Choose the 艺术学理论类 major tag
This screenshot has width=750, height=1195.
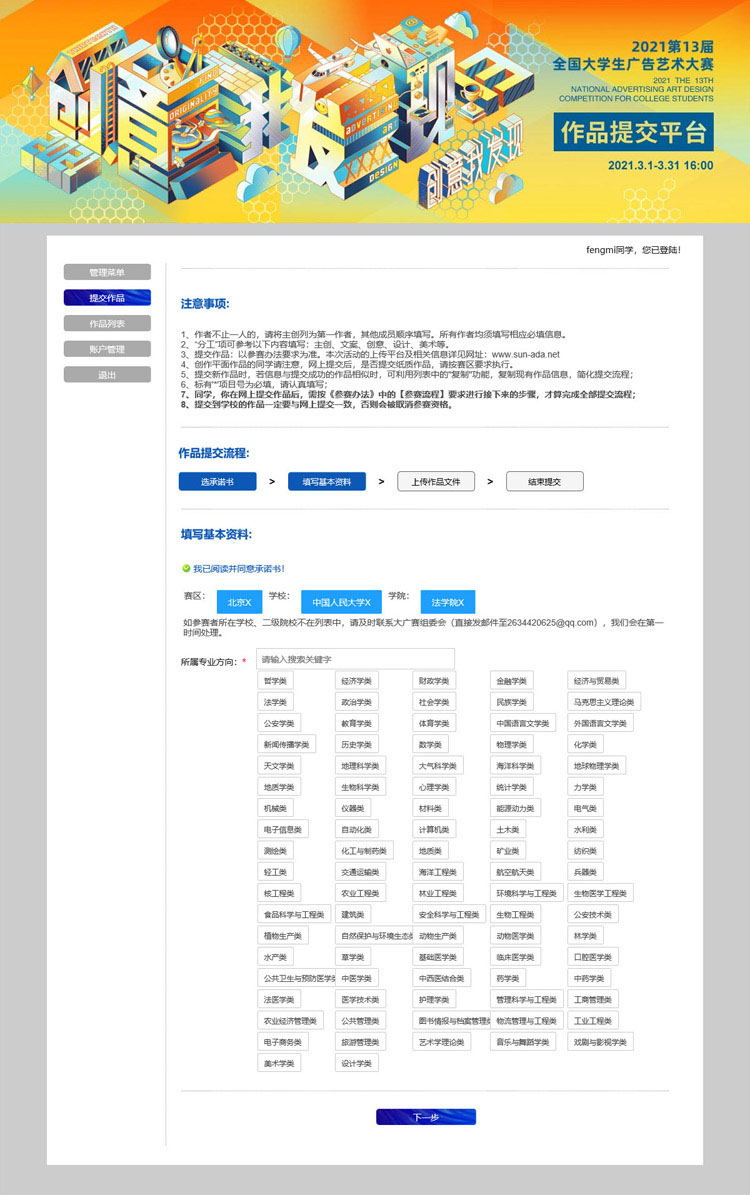tap(442, 1043)
